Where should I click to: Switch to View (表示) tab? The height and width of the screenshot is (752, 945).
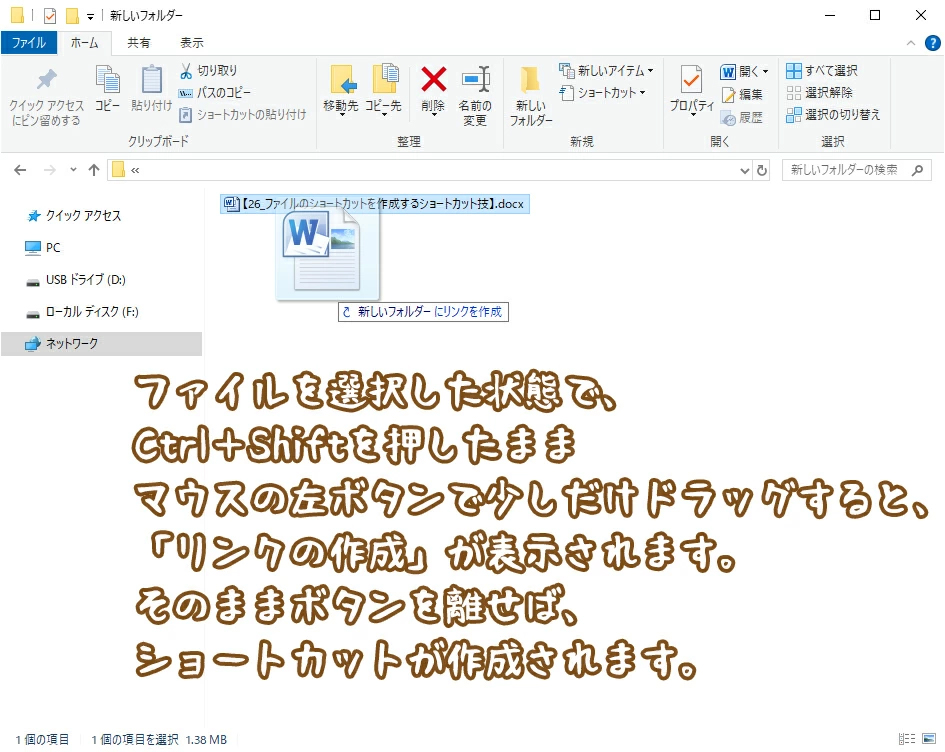click(x=192, y=43)
